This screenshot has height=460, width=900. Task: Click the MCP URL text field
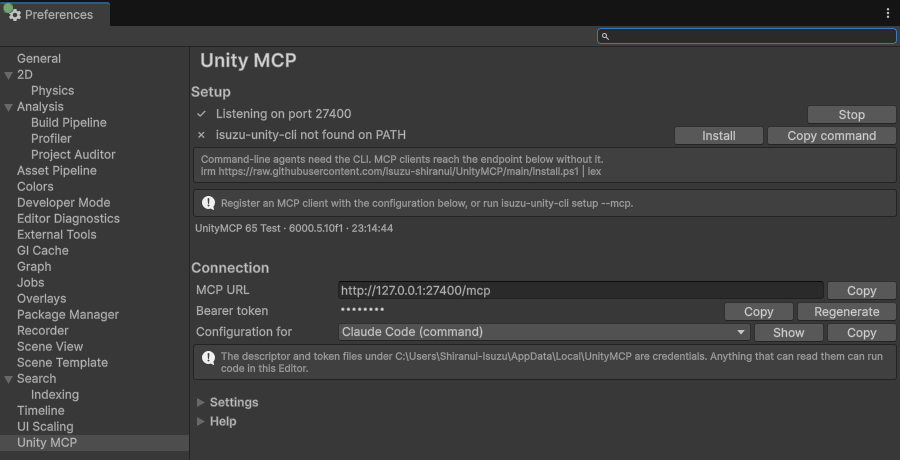point(580,290)
